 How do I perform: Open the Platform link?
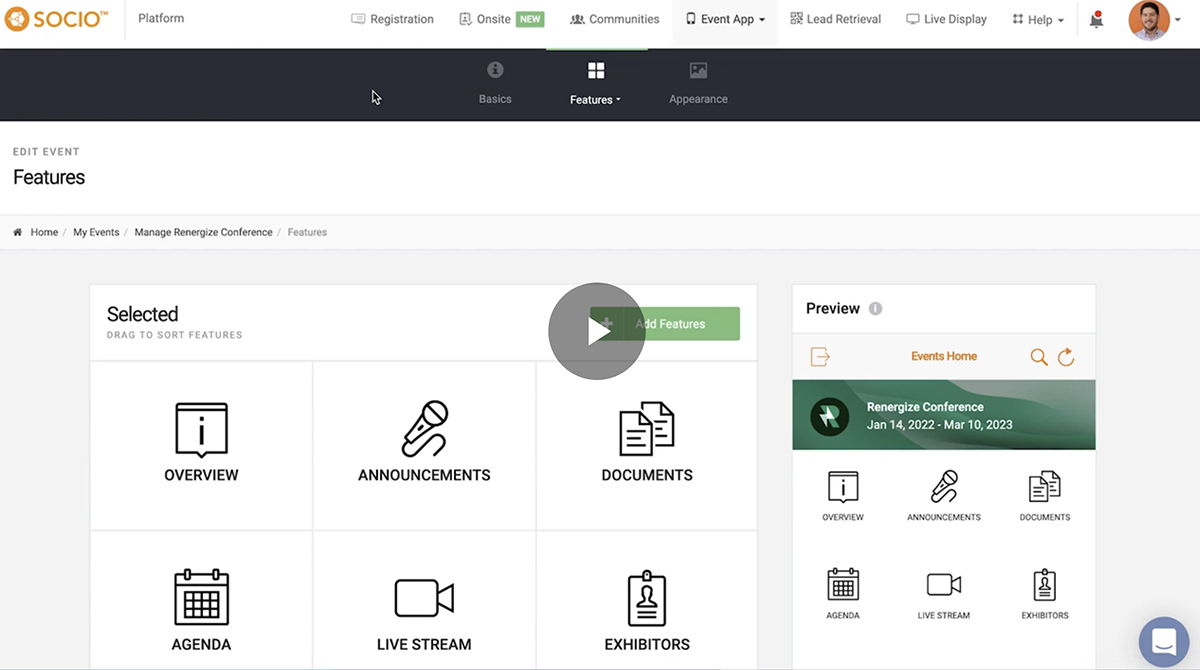[x=161, y=19]
